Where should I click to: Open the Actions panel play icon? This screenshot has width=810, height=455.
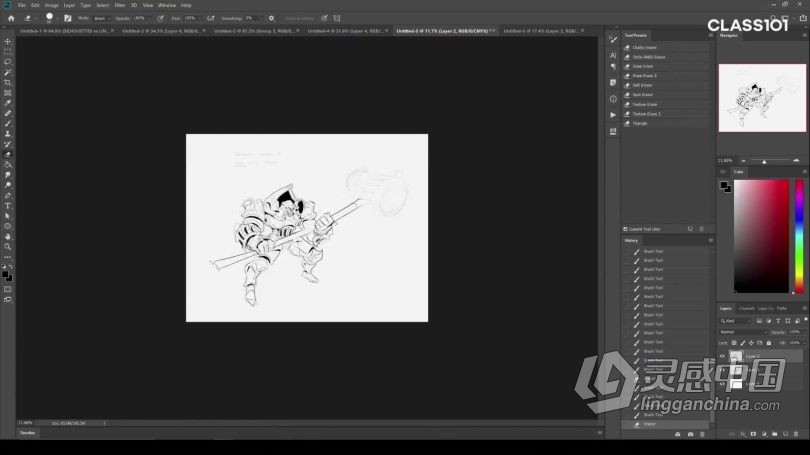[613, 115]
